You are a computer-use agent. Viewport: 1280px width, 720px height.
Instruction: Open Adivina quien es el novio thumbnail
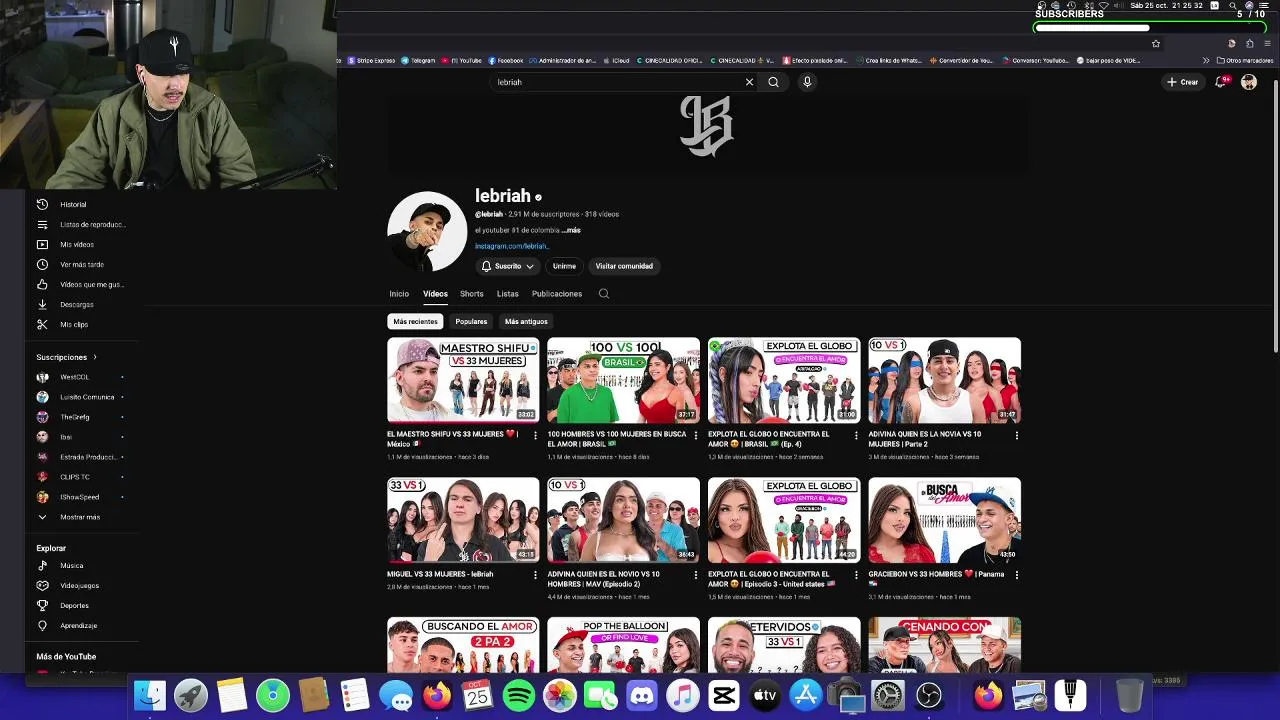point(624,520)
